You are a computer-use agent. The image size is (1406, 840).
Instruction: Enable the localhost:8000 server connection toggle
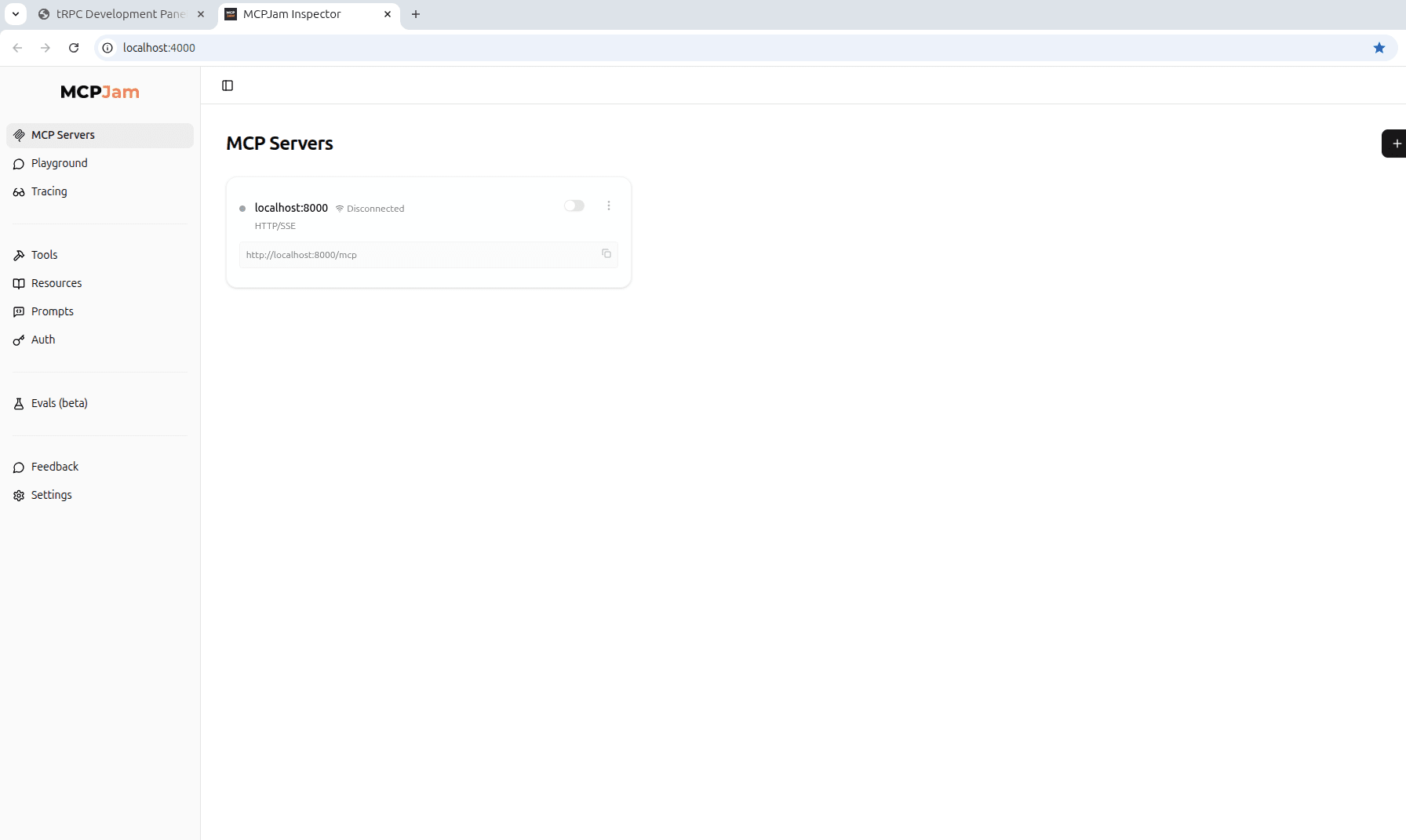point(574,205)
